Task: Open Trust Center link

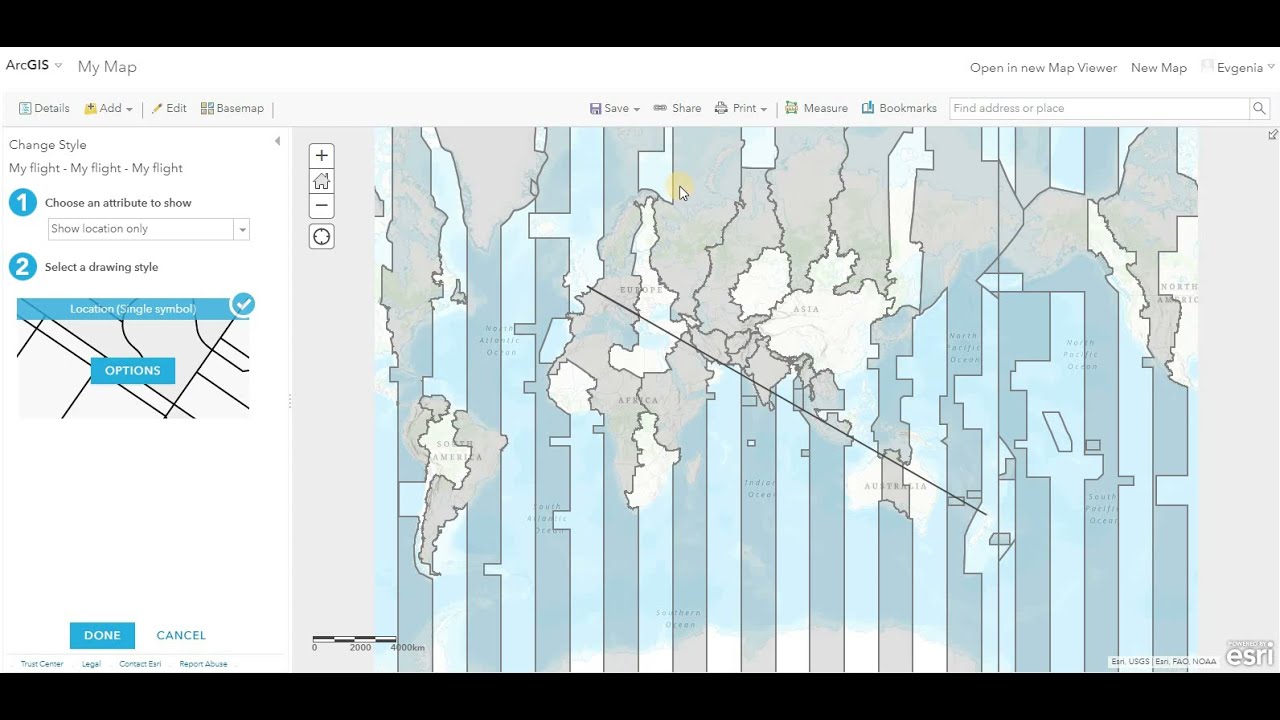Action: click(42, 664)
